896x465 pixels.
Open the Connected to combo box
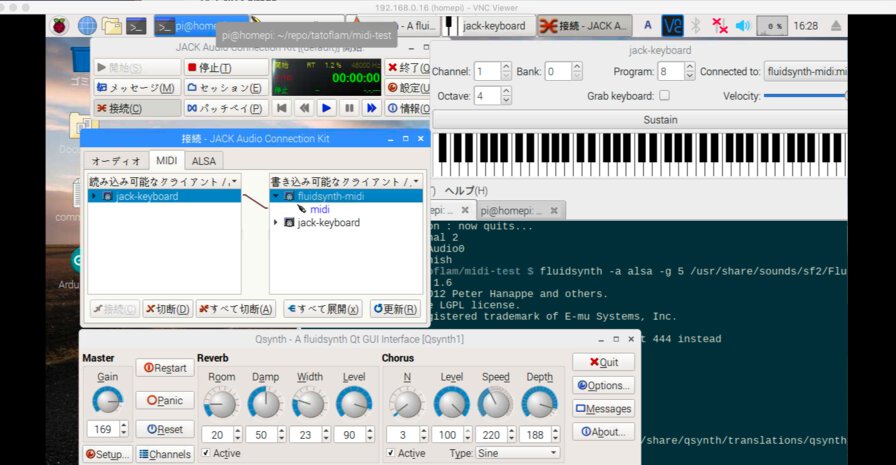point(806,71)
